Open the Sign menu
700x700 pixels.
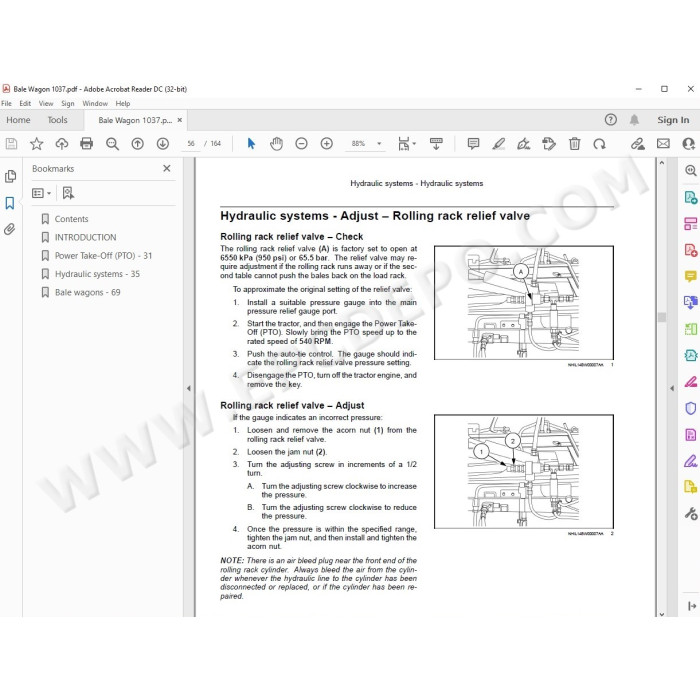click(x=68, y=104)
